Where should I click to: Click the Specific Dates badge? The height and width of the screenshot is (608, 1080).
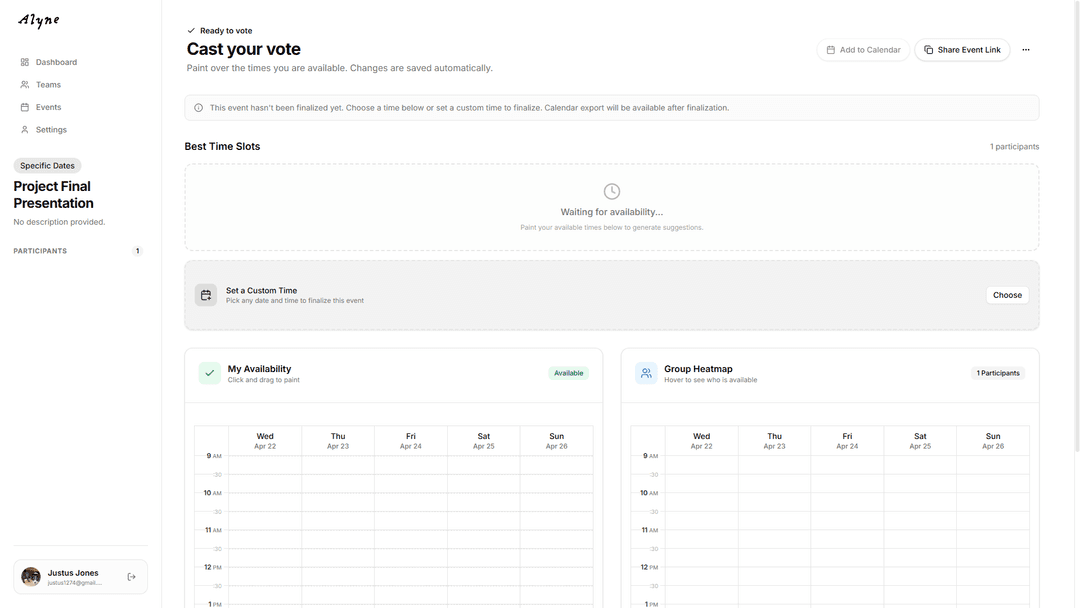tap(48, 166)
